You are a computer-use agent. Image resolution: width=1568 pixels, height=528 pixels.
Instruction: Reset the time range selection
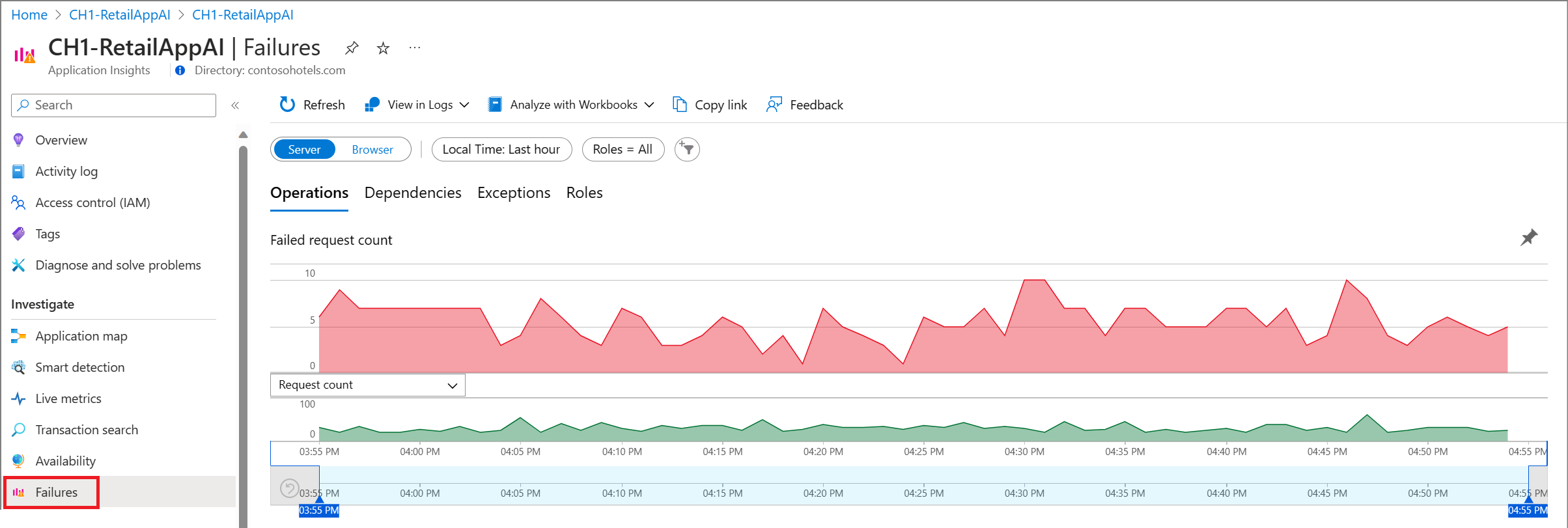(x=289, y=488)
